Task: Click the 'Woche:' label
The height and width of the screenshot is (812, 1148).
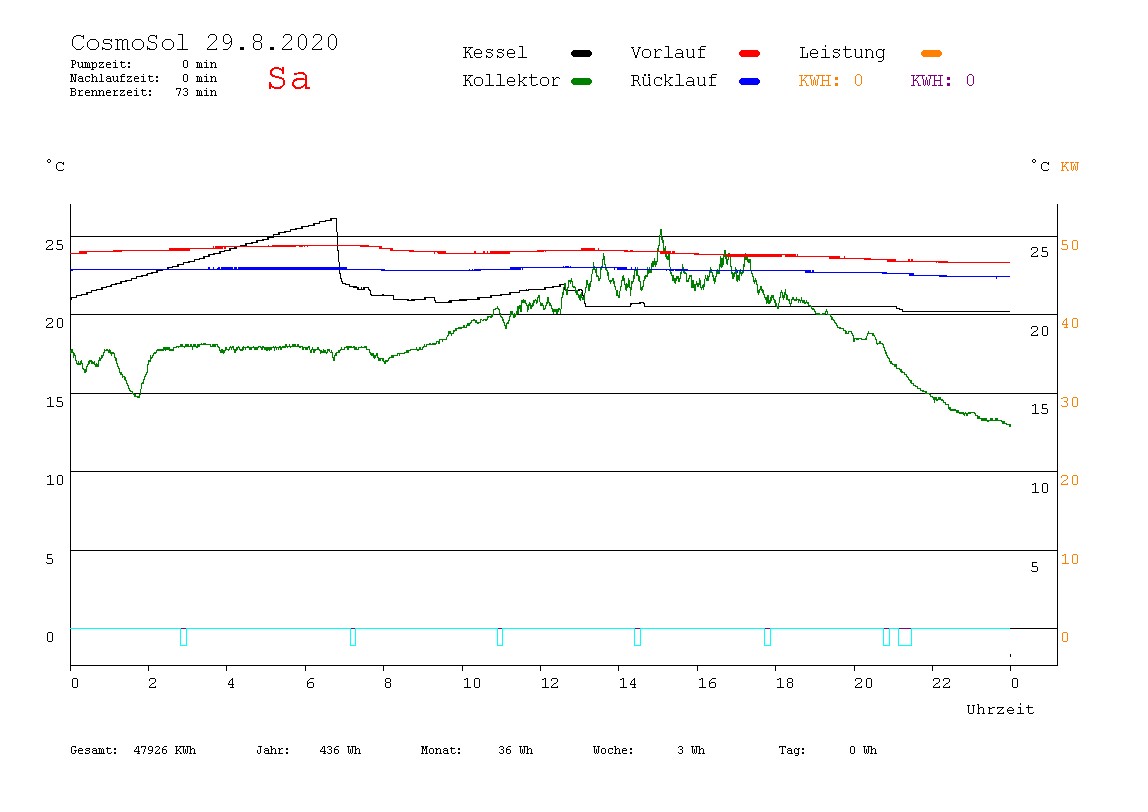Action: point(613,750)
